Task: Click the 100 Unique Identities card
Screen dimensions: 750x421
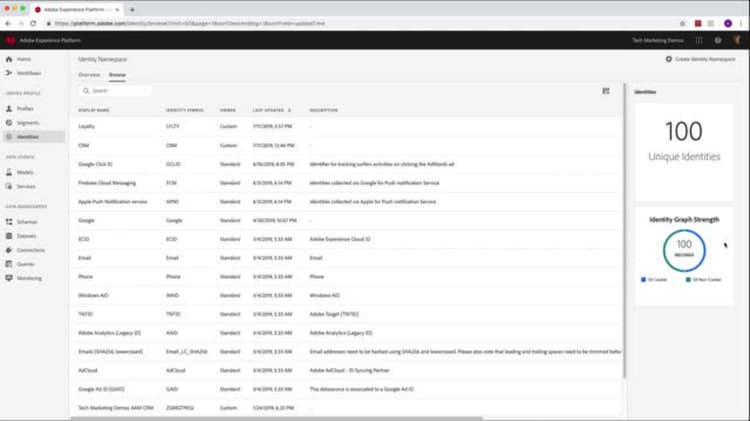Action: click(x=684, y=152)
